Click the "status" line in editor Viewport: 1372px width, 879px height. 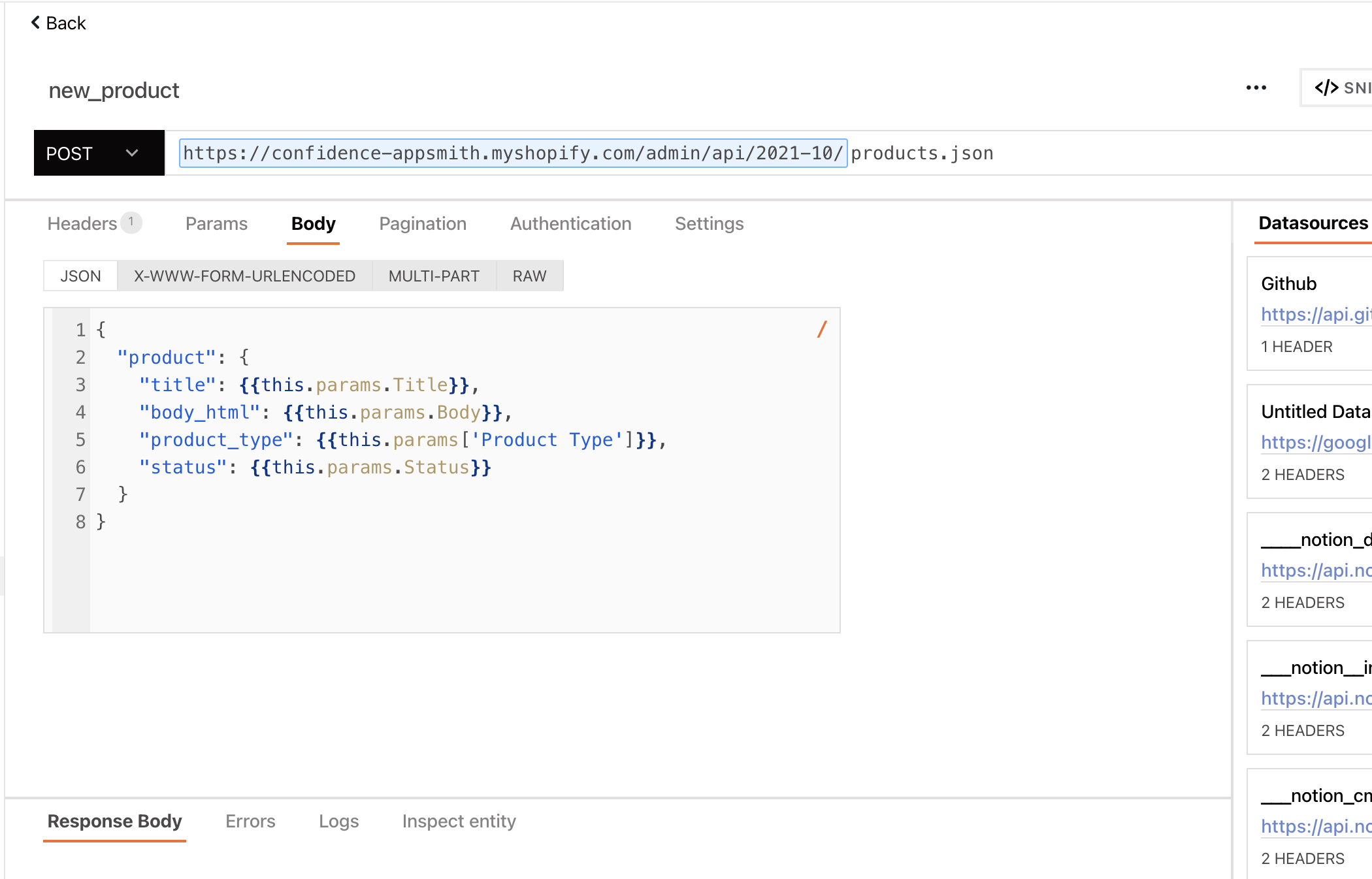click(x=315, y=467)
